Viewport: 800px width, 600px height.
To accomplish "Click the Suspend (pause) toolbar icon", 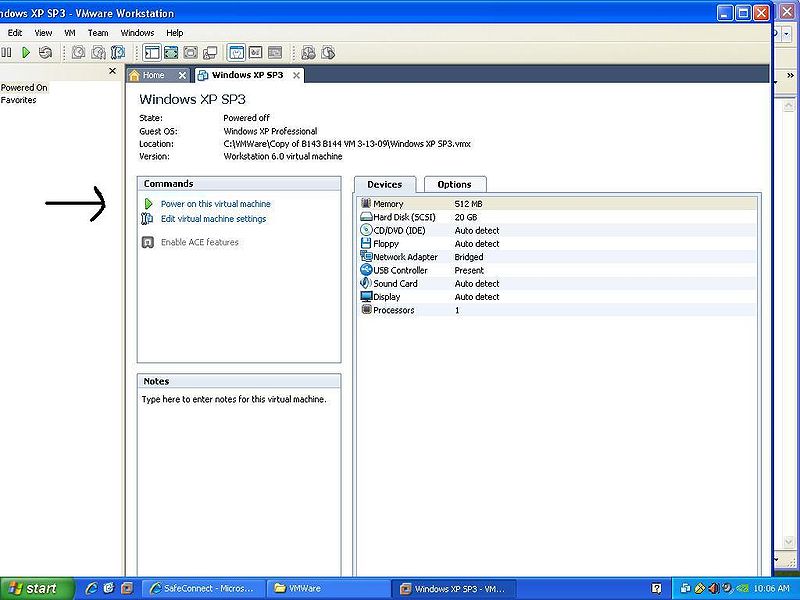I will coord(7,53).
